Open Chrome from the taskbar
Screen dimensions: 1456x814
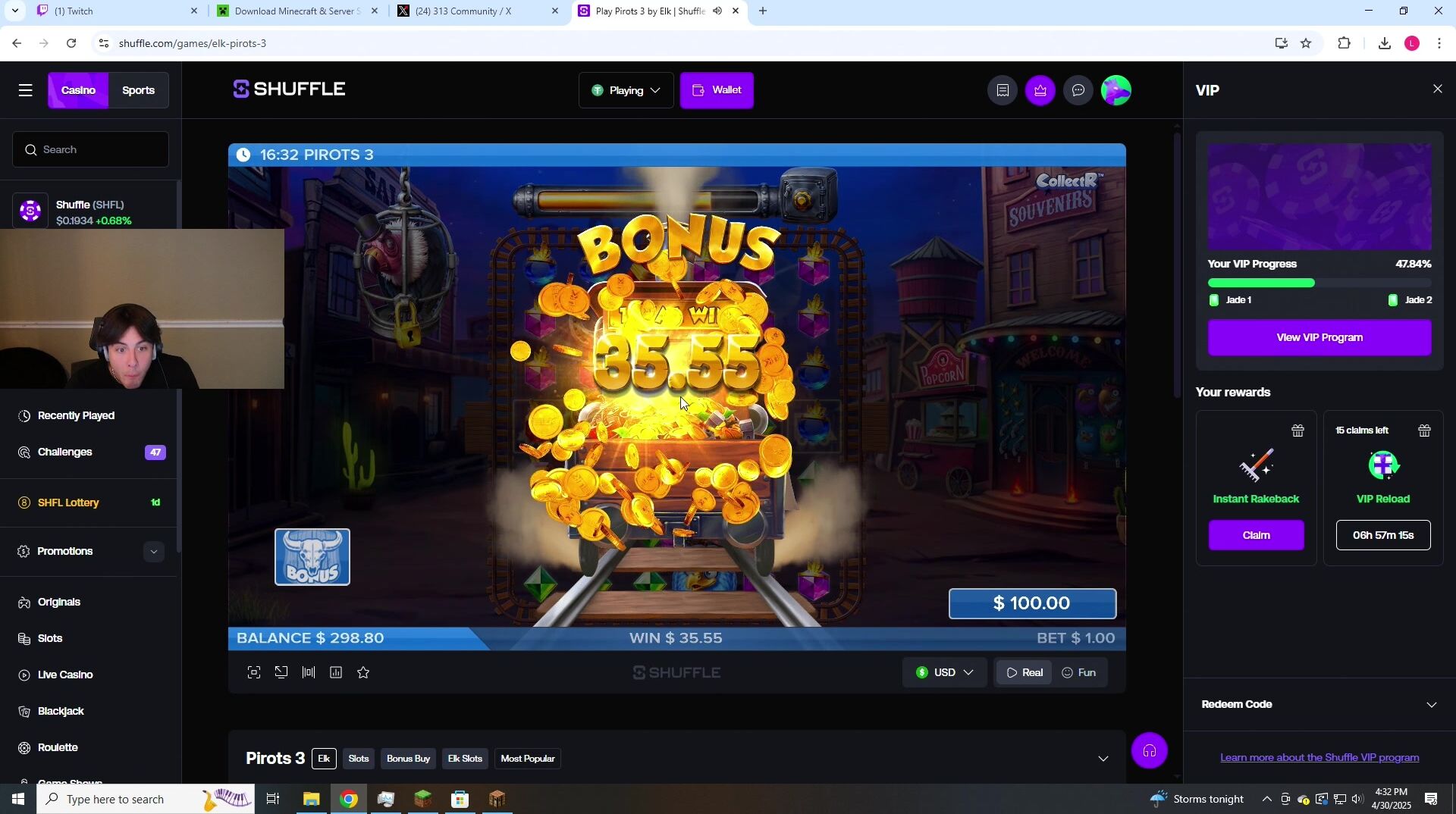pos(348,800)
